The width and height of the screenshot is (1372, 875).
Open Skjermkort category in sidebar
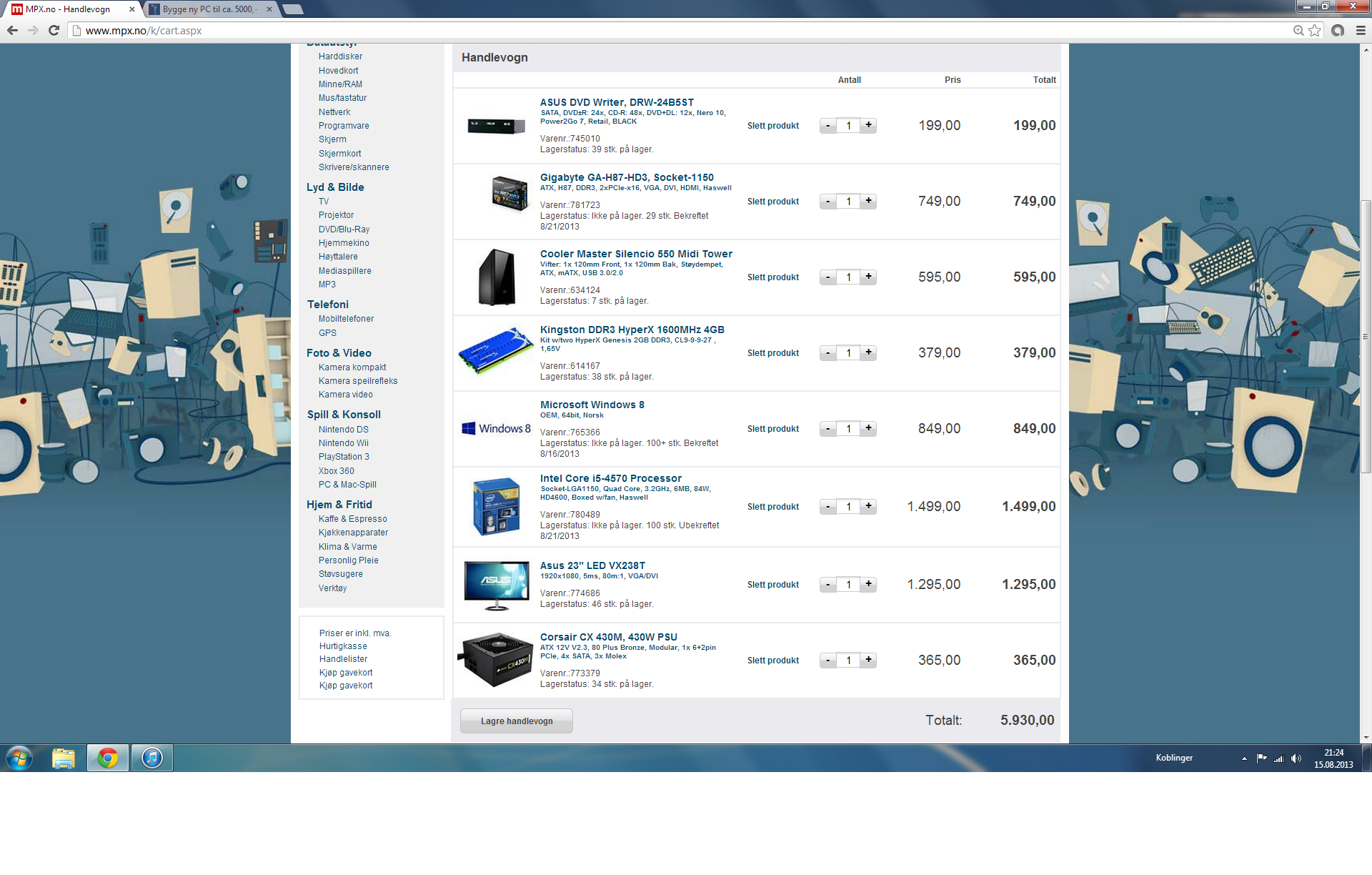coord(339,154)
